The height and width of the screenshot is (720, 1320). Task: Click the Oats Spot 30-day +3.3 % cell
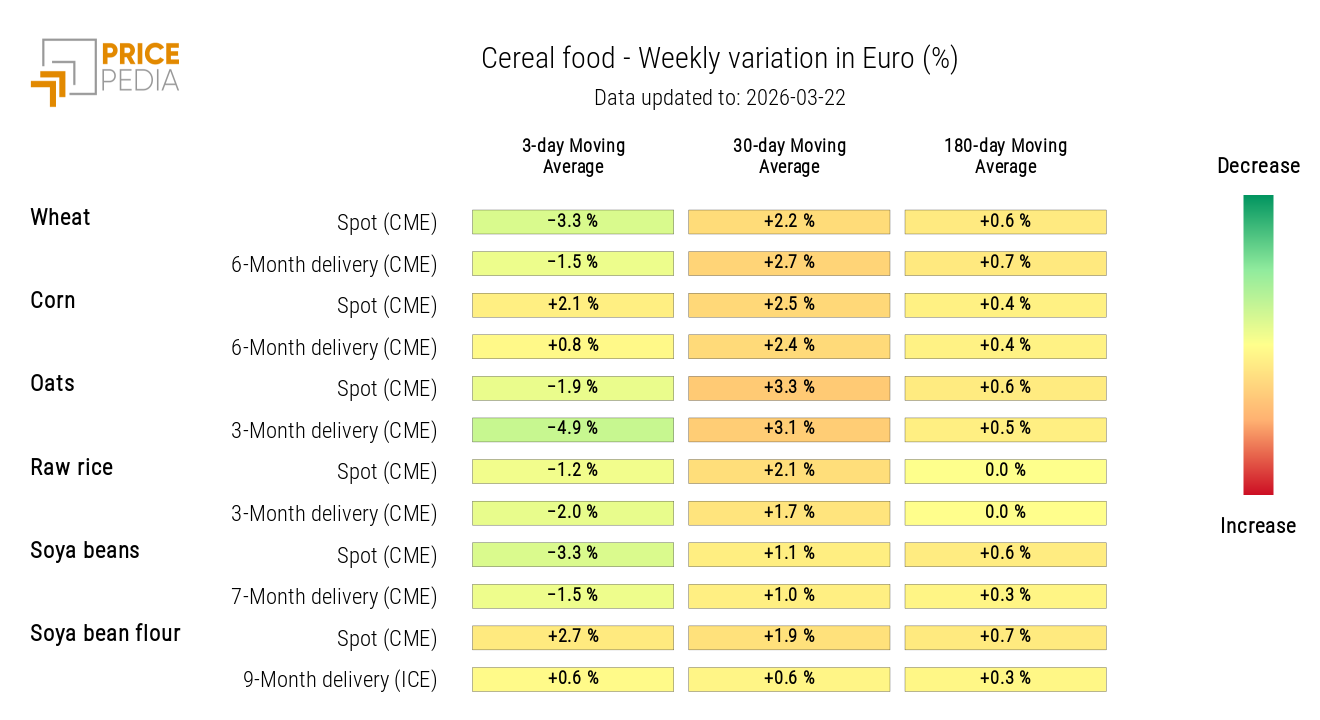789,387
